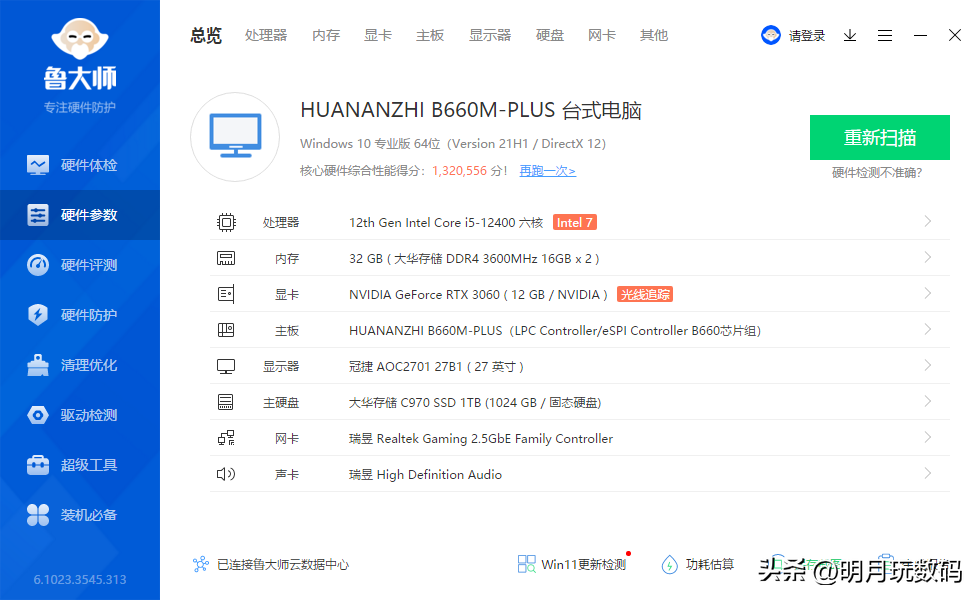
Task: Click the 冠捷 AOC2701 27B1 monitor text
Action: pyautogui.click(x=436, y=366)
